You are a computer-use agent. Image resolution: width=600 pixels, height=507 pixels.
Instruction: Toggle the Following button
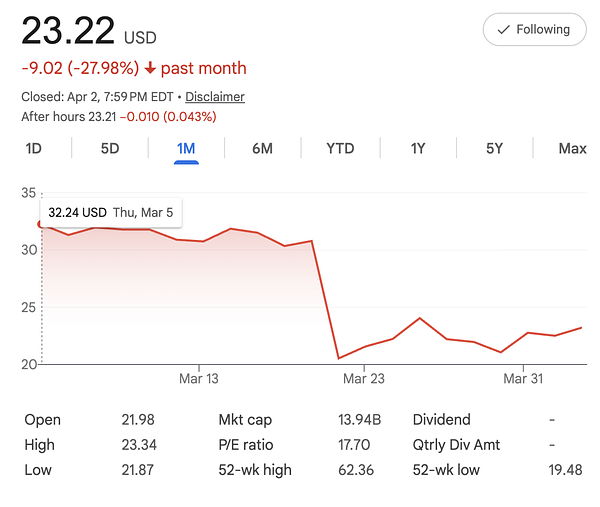(534, 30)
